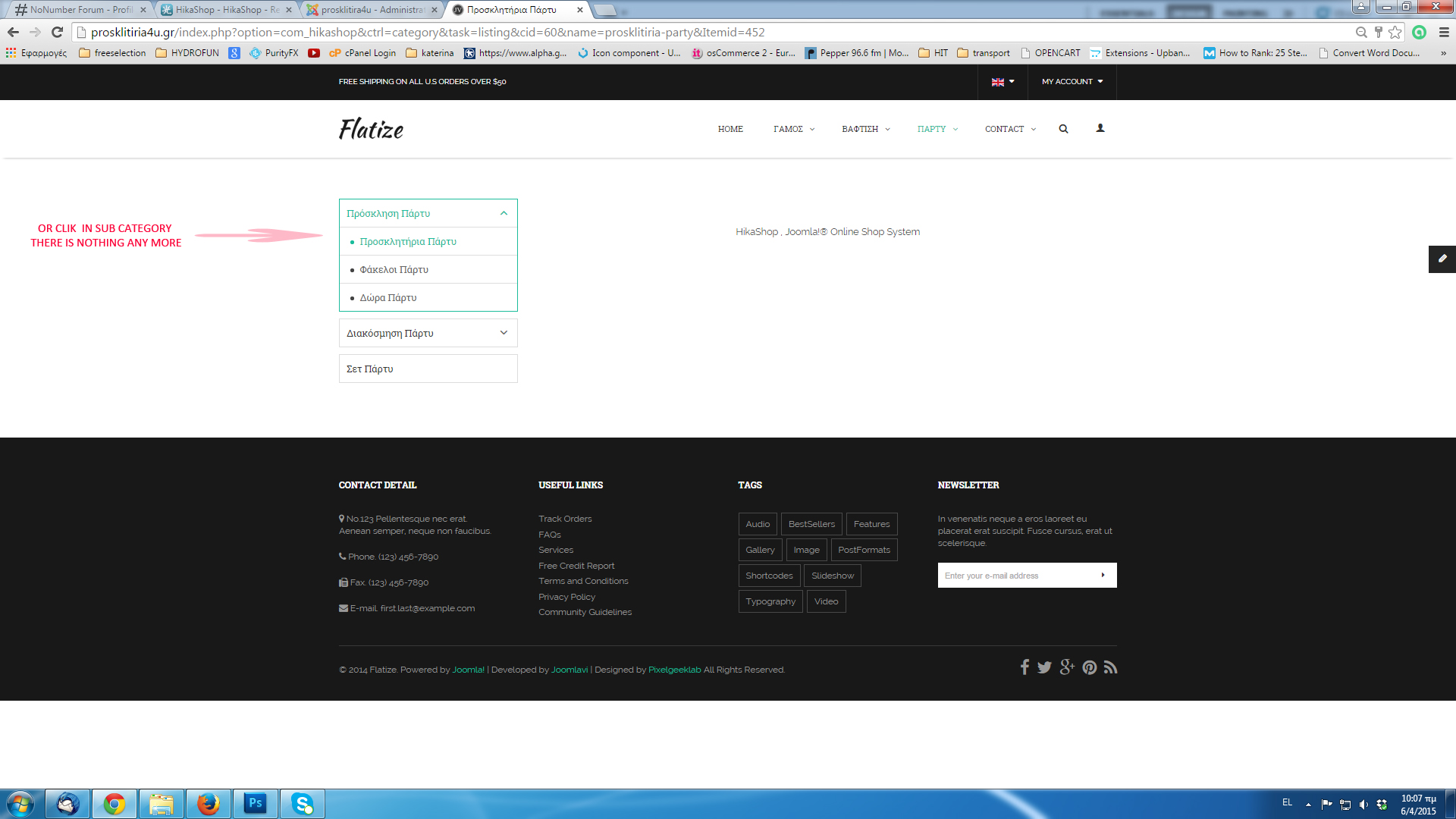Open the MY ACCOUNT dropdown
Viewport: 1456px width, 819px height.
[x=1072, y=82]
